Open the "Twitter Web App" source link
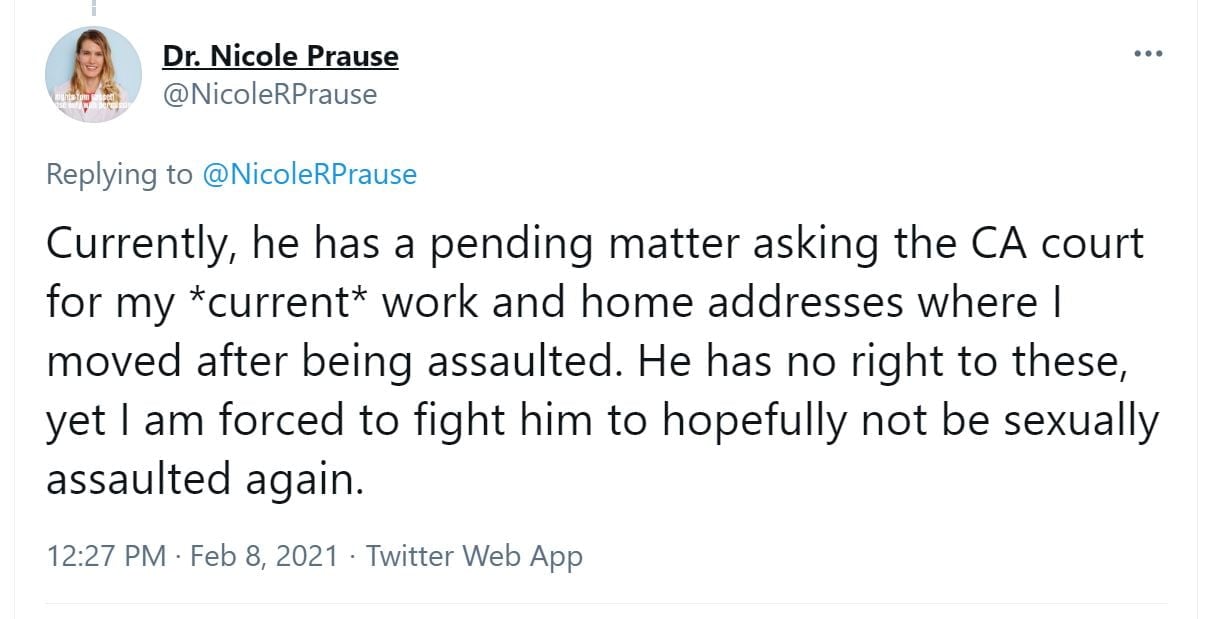Image resolution: width=1214 pixels, height=619 pixels. point(474,556)
